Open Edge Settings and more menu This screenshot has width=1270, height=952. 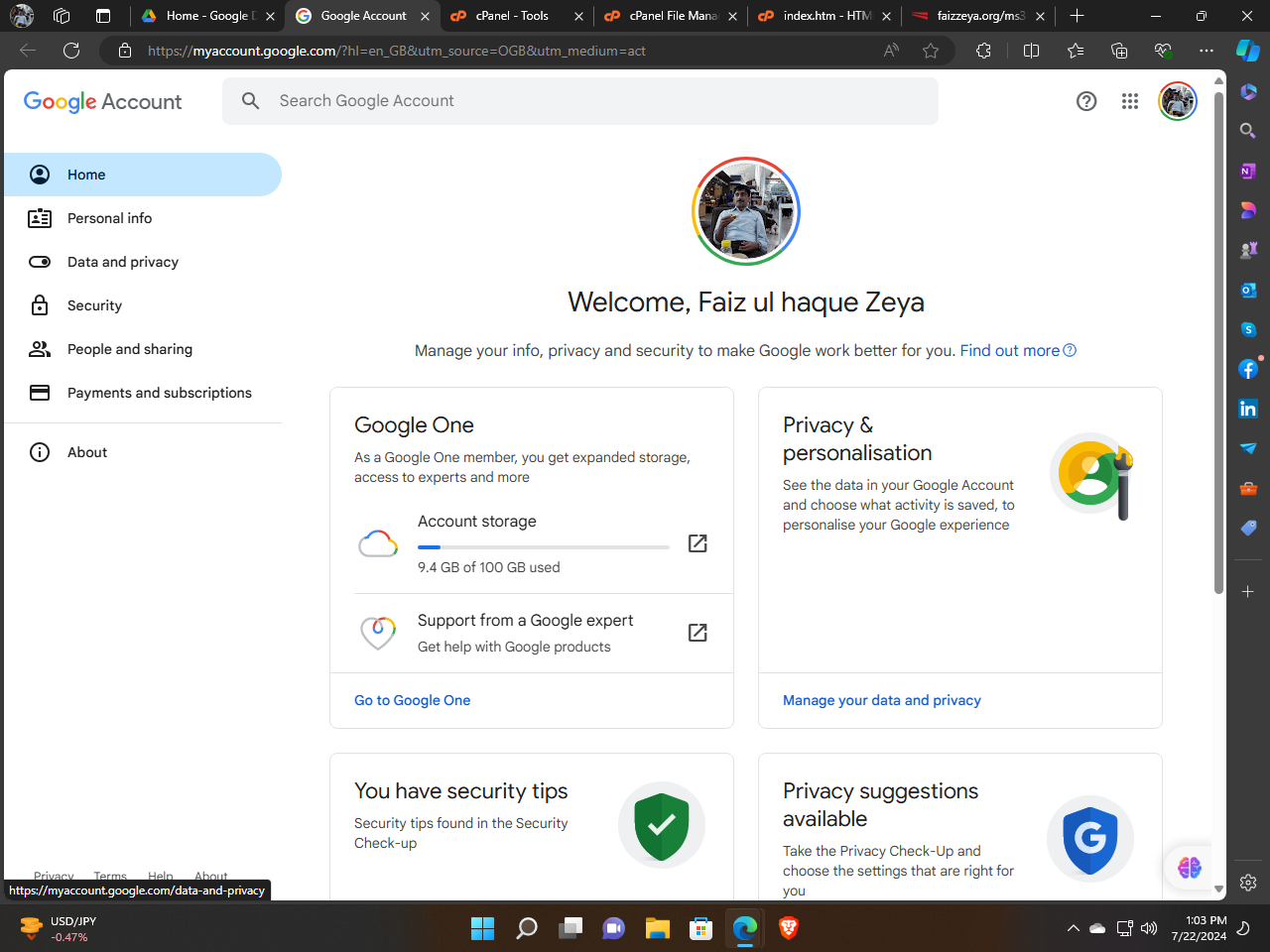[1206, 51]
